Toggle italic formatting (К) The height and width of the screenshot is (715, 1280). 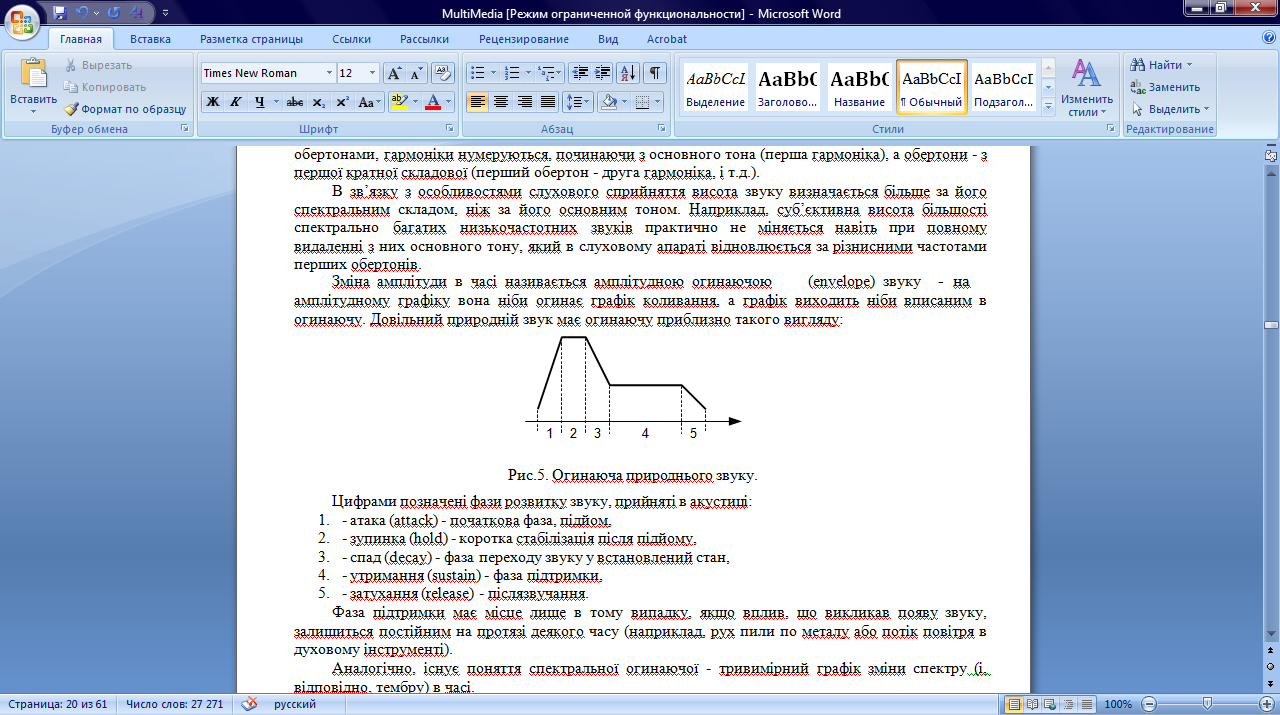tap(236, 102)
